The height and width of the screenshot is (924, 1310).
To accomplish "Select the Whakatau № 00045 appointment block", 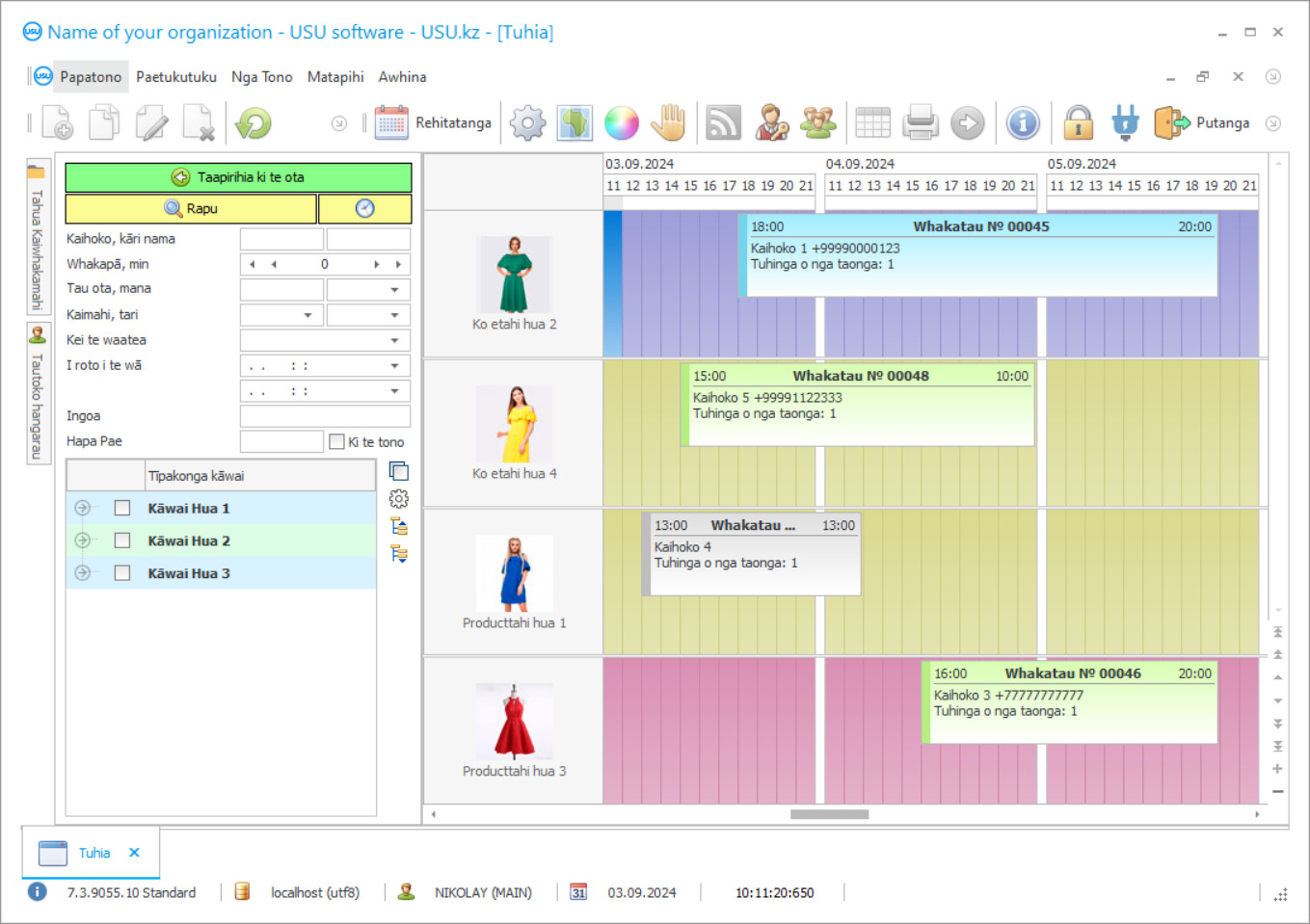I will pos(978,255).
